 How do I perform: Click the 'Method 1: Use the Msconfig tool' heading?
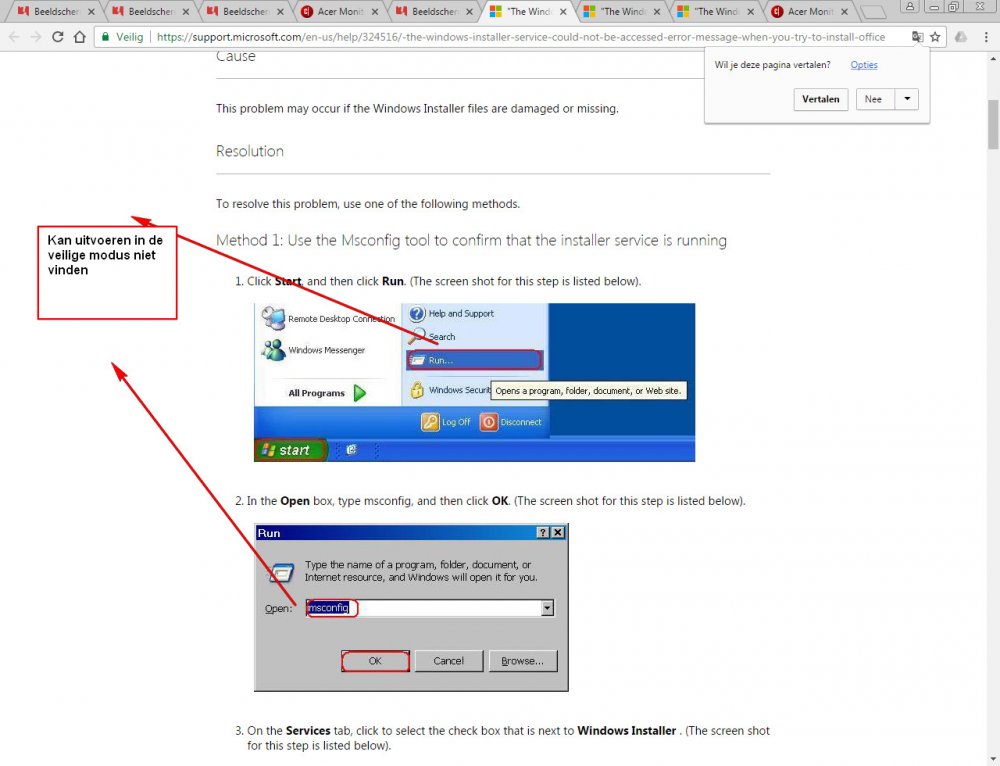(471, 240)
